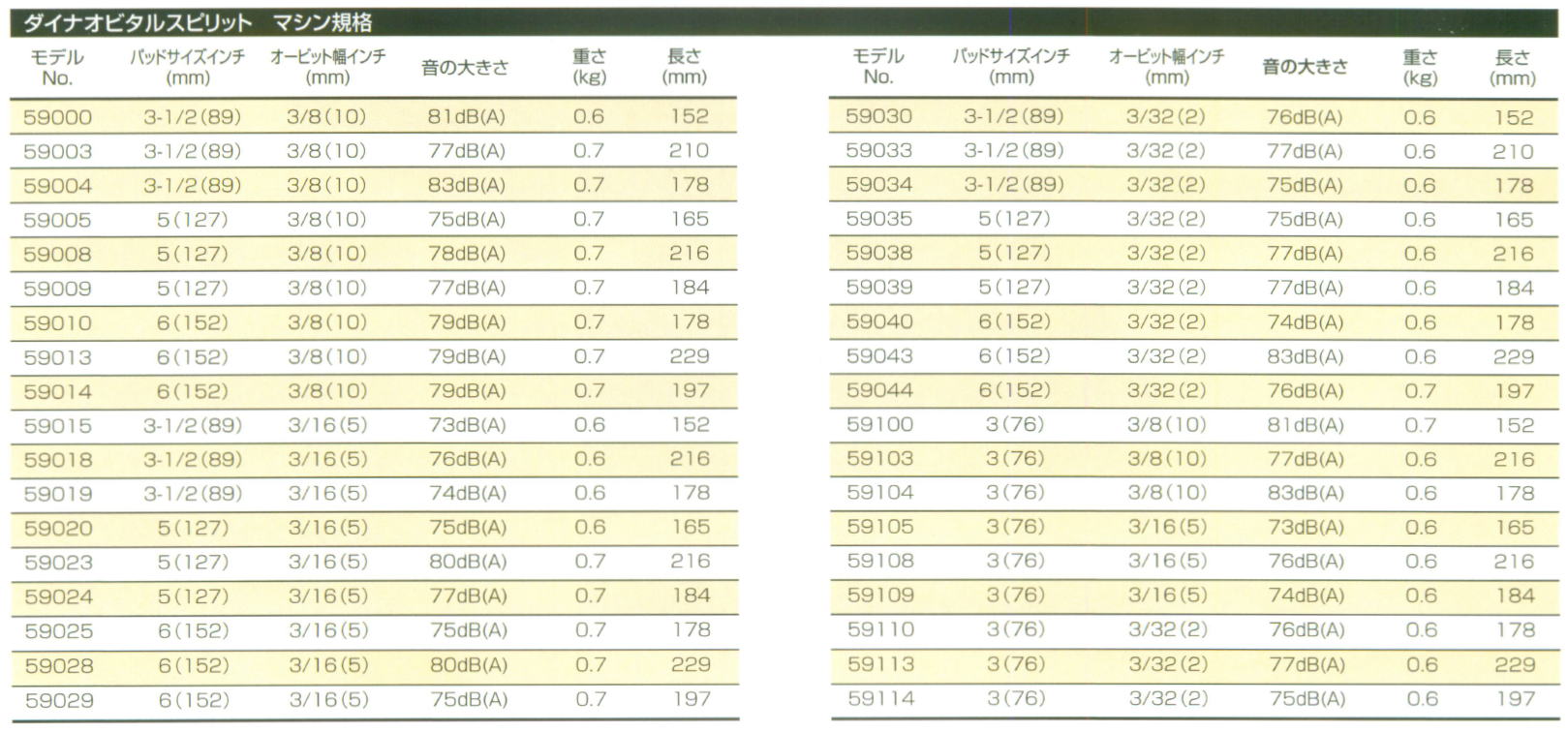Select model number 59023
The height and width of the screenshot is (733, 1568).
58,562
